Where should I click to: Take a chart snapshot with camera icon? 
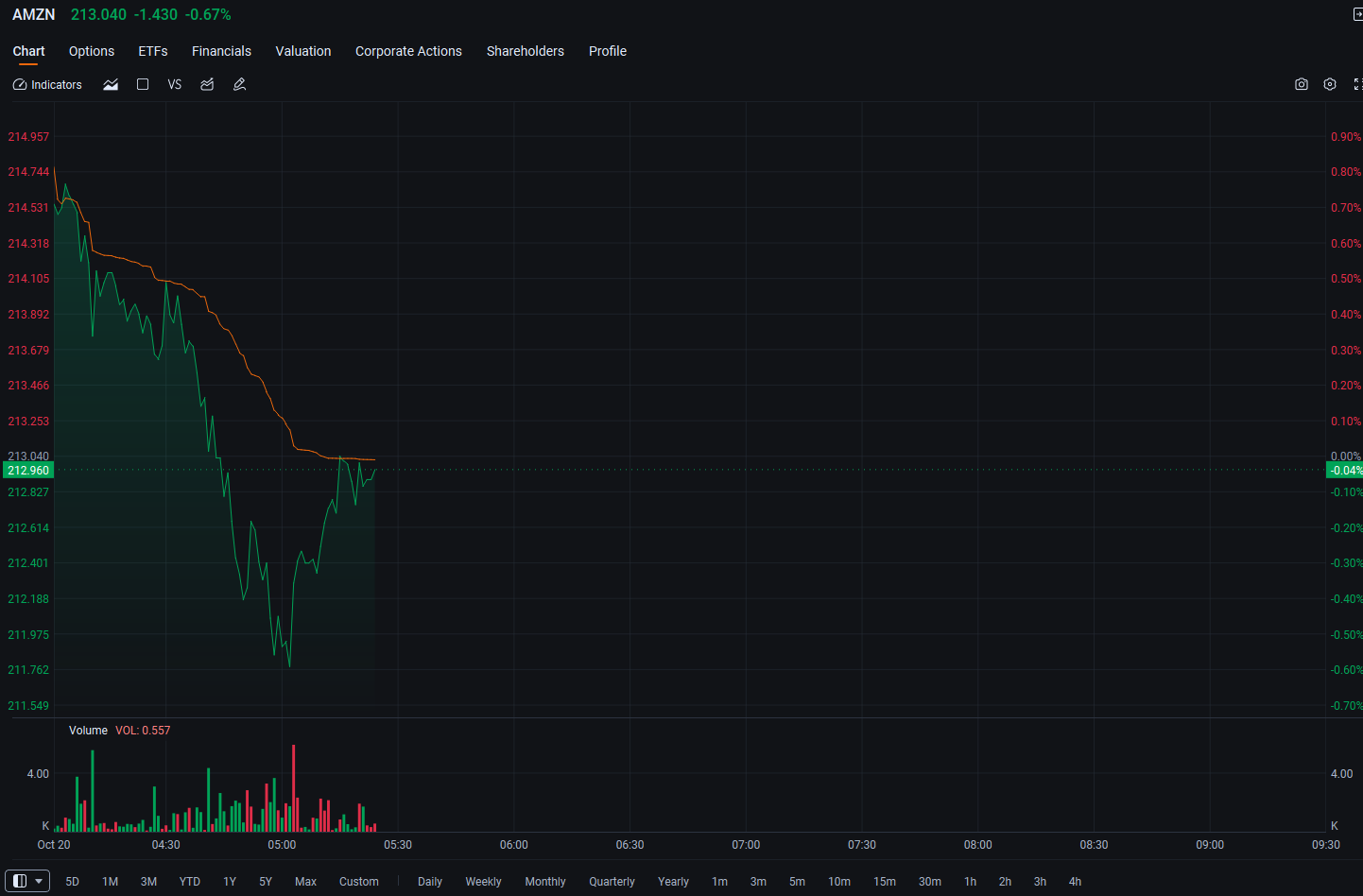(x=1302, y=85)
